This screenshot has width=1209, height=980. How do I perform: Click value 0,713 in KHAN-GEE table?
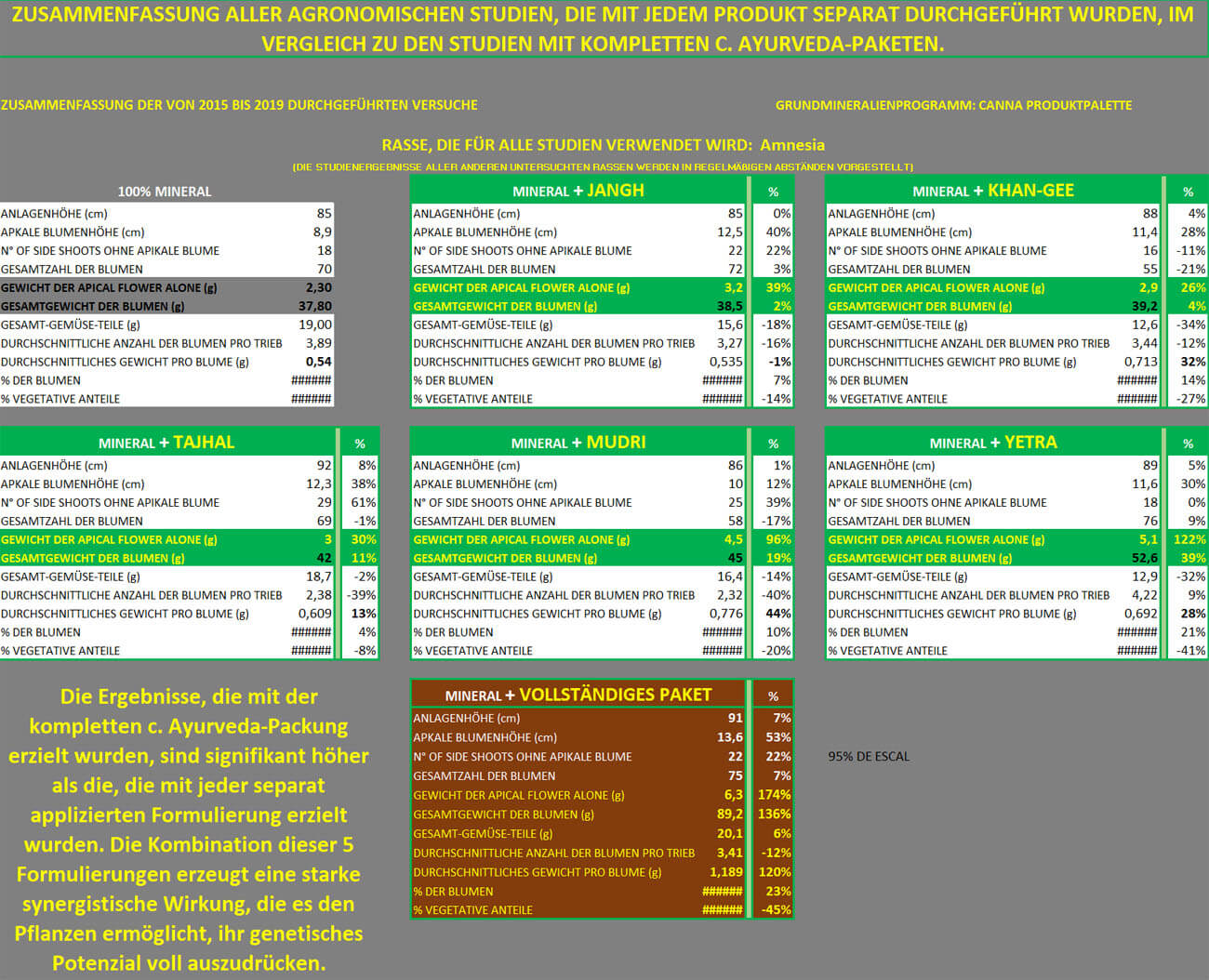[1140, 362]
